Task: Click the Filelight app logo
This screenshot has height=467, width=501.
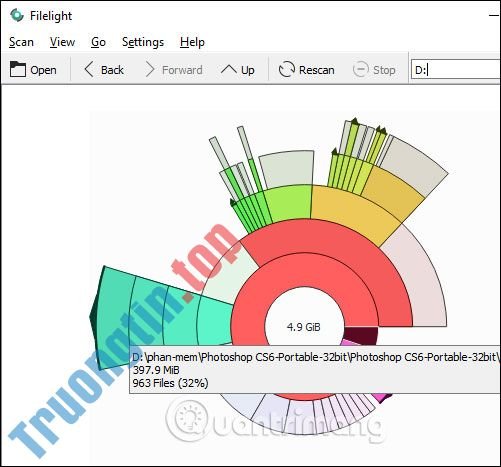Action: coord(16,15)
